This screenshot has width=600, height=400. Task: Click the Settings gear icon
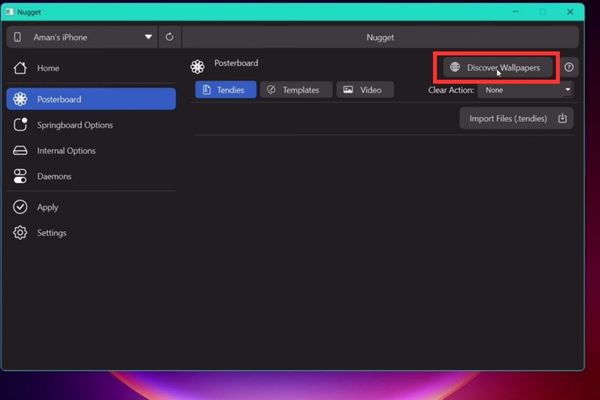click(20, 233)
